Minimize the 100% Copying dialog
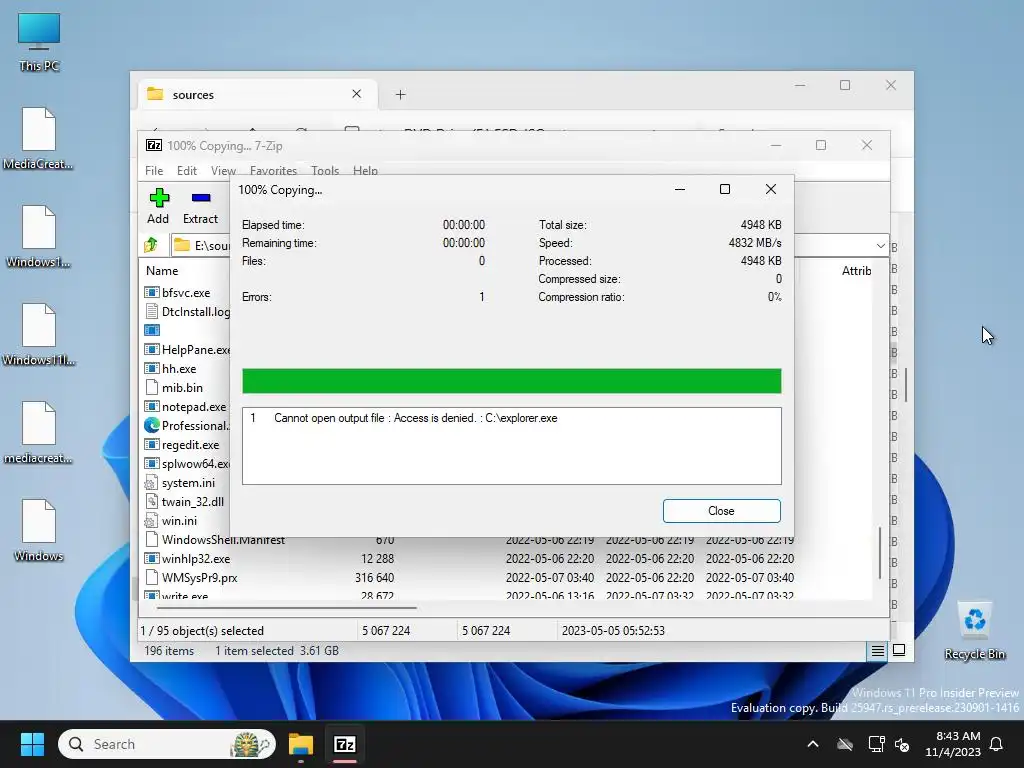 coord(680,189)
